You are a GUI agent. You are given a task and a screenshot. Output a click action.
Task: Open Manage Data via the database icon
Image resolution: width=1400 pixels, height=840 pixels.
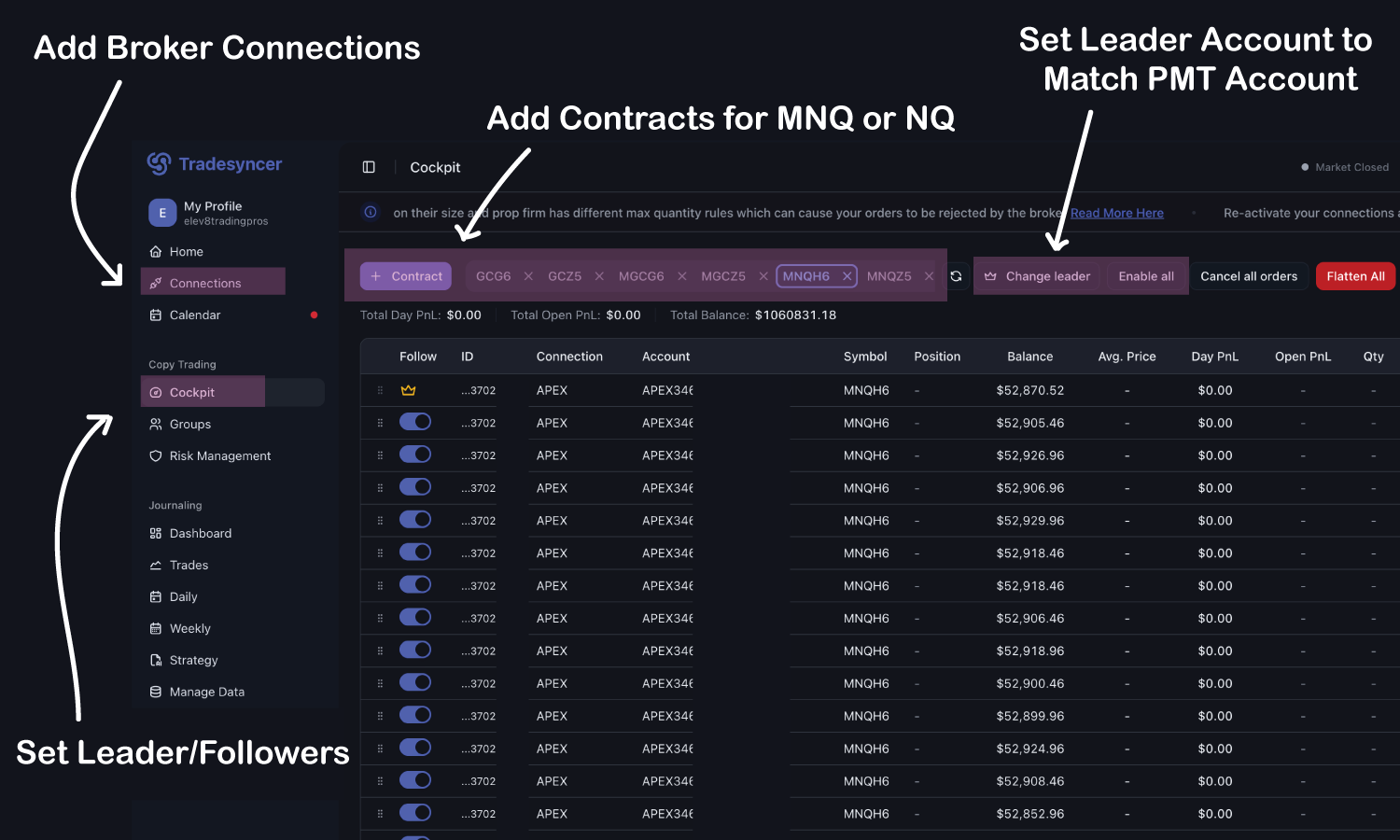[155, 691]
